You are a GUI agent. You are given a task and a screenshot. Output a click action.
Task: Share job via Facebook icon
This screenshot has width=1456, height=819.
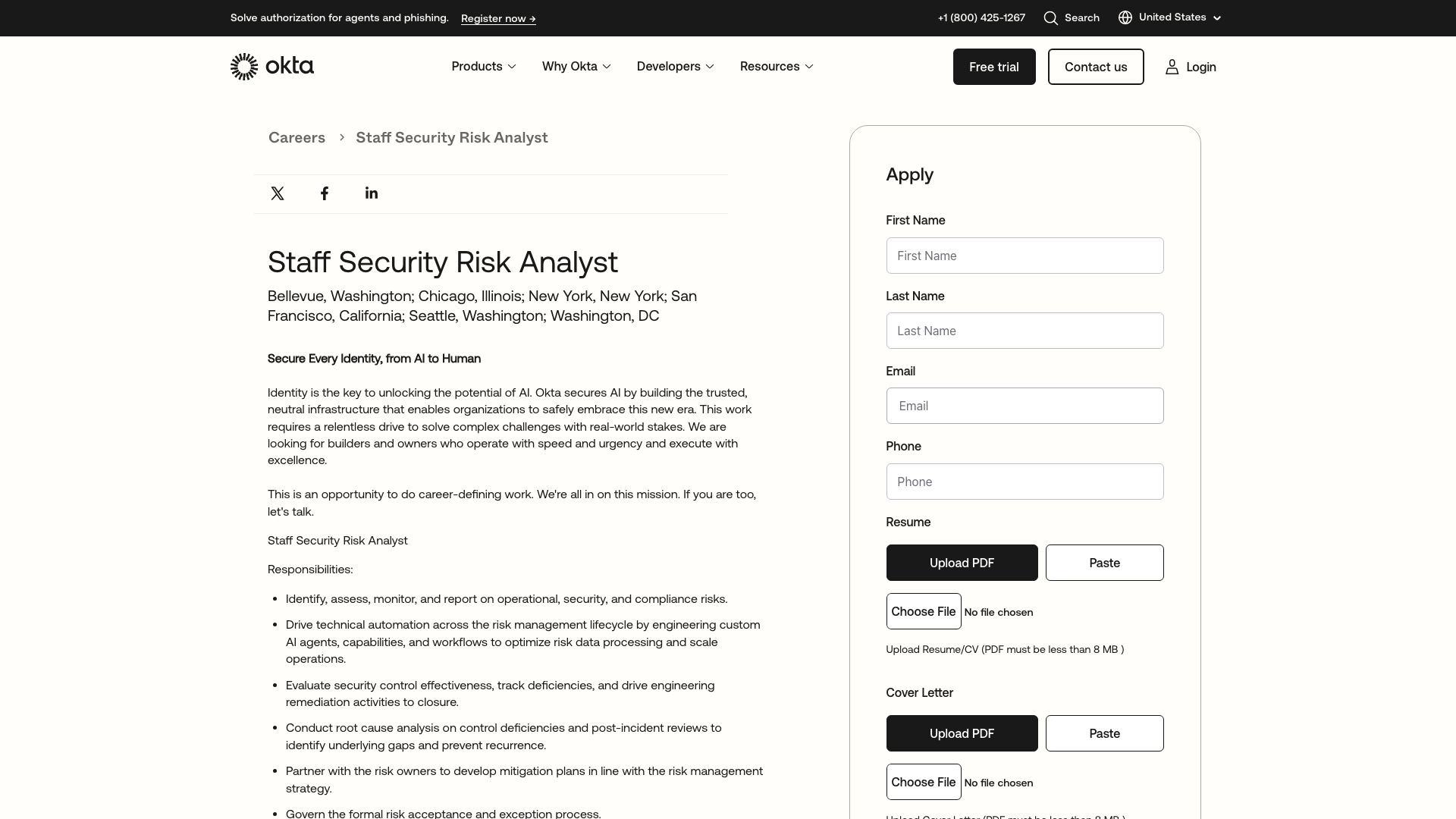pos(325,193)
